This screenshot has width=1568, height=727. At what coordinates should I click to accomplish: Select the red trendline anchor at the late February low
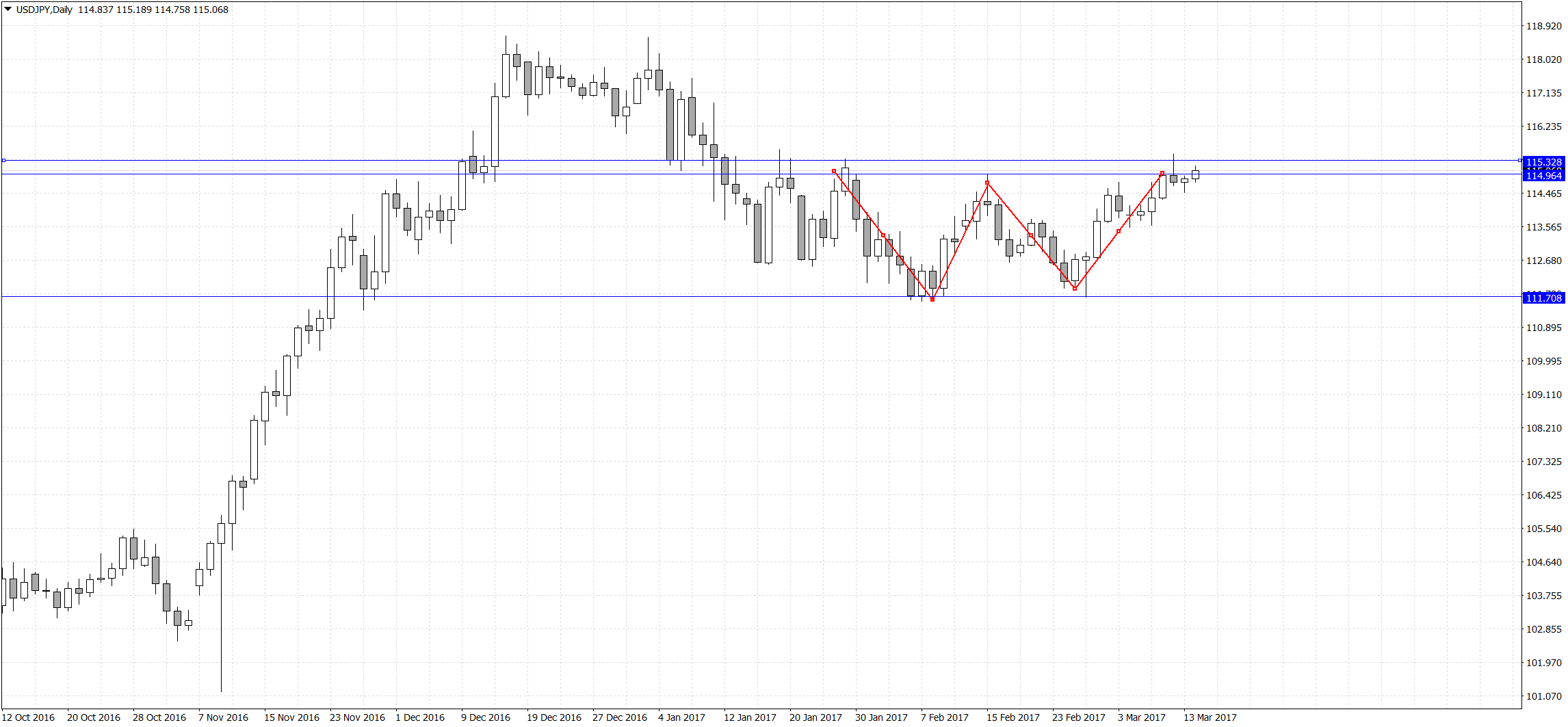(x=1075, y=289)
